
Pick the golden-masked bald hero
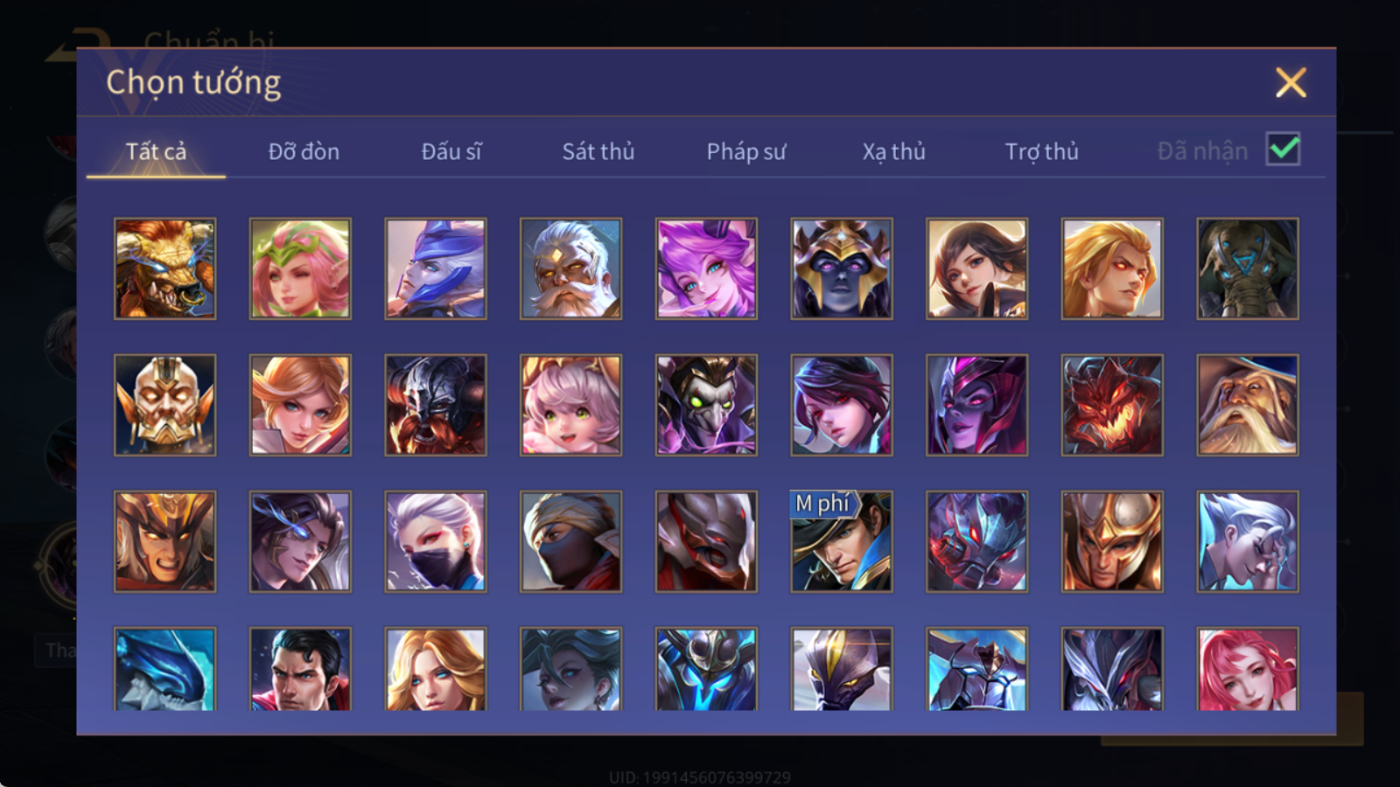click(165, 405)
